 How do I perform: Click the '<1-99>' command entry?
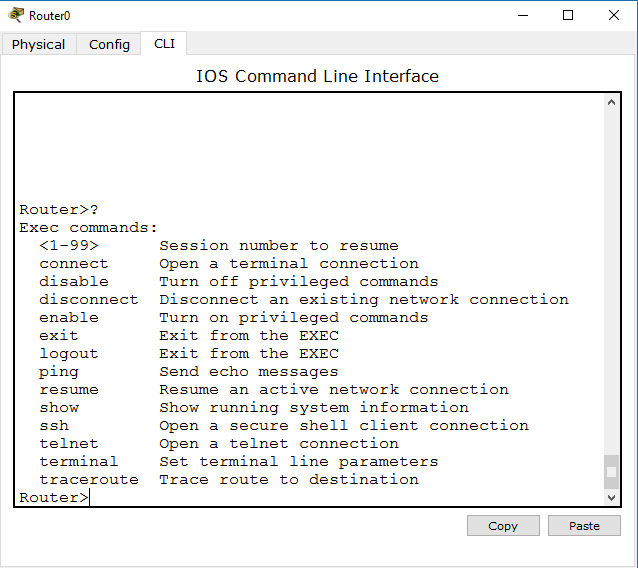click(x=69, y=245)
